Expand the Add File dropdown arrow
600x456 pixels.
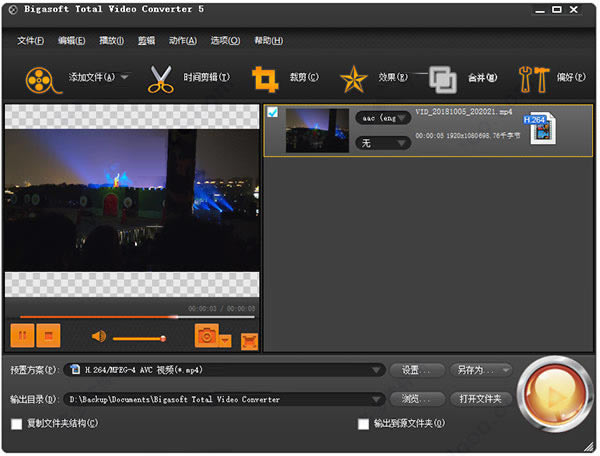click(124, 77)
